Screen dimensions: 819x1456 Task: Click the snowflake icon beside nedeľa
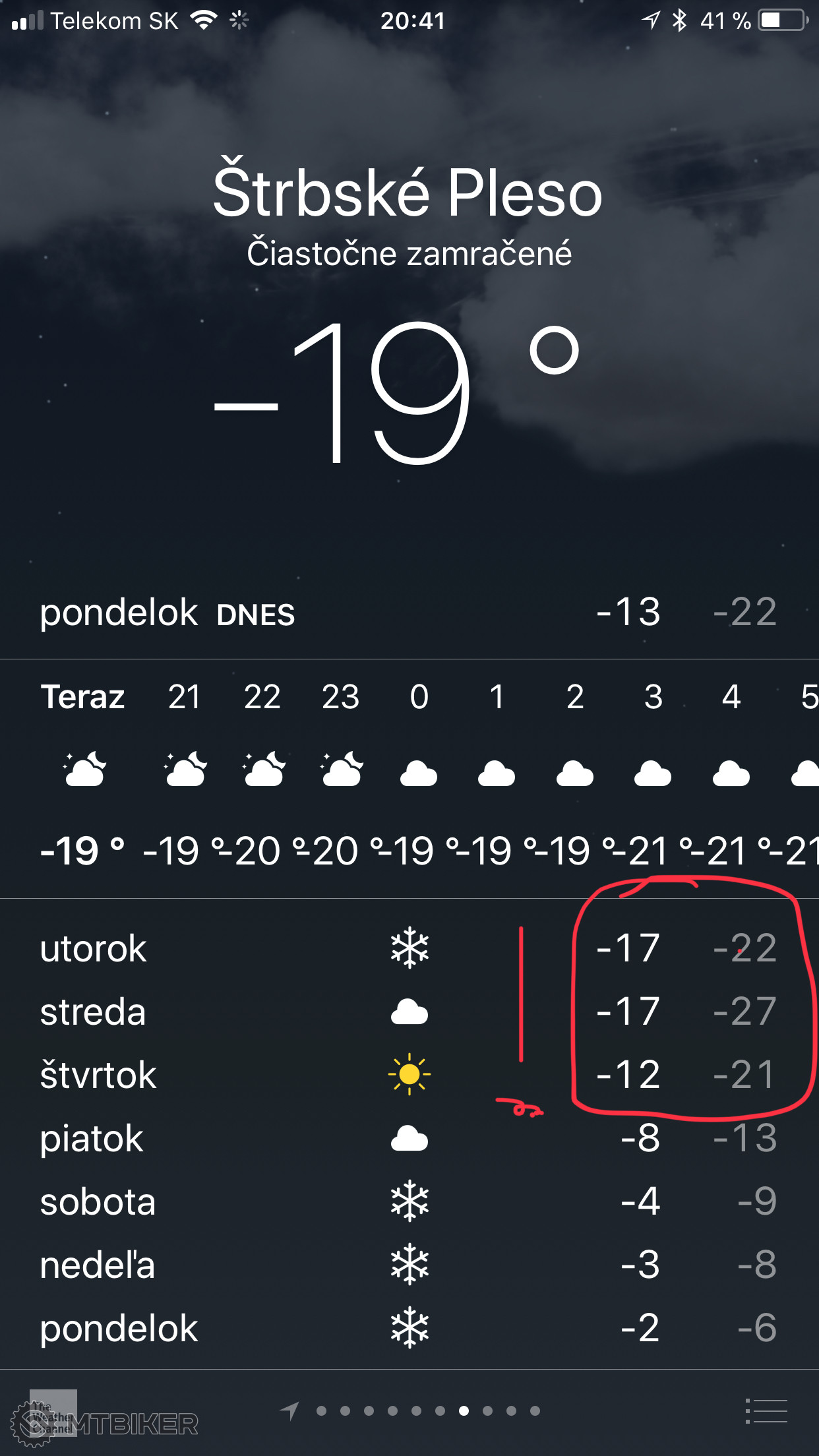coord(409,1265)
